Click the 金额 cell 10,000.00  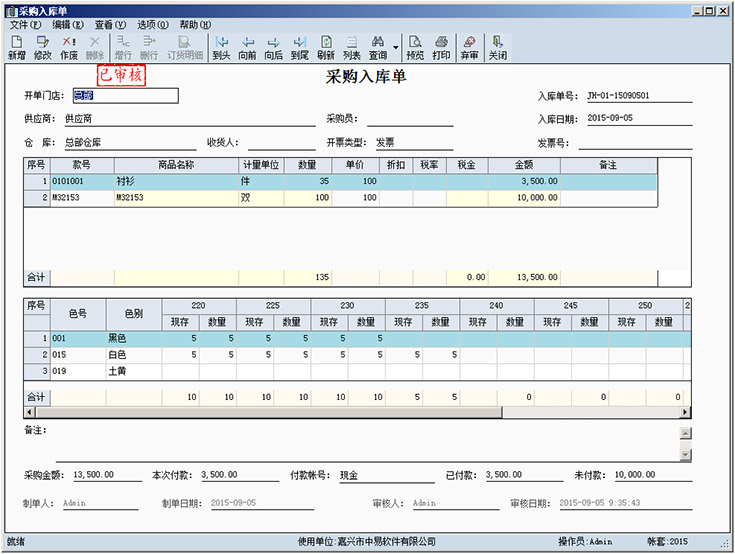point(524,198)
